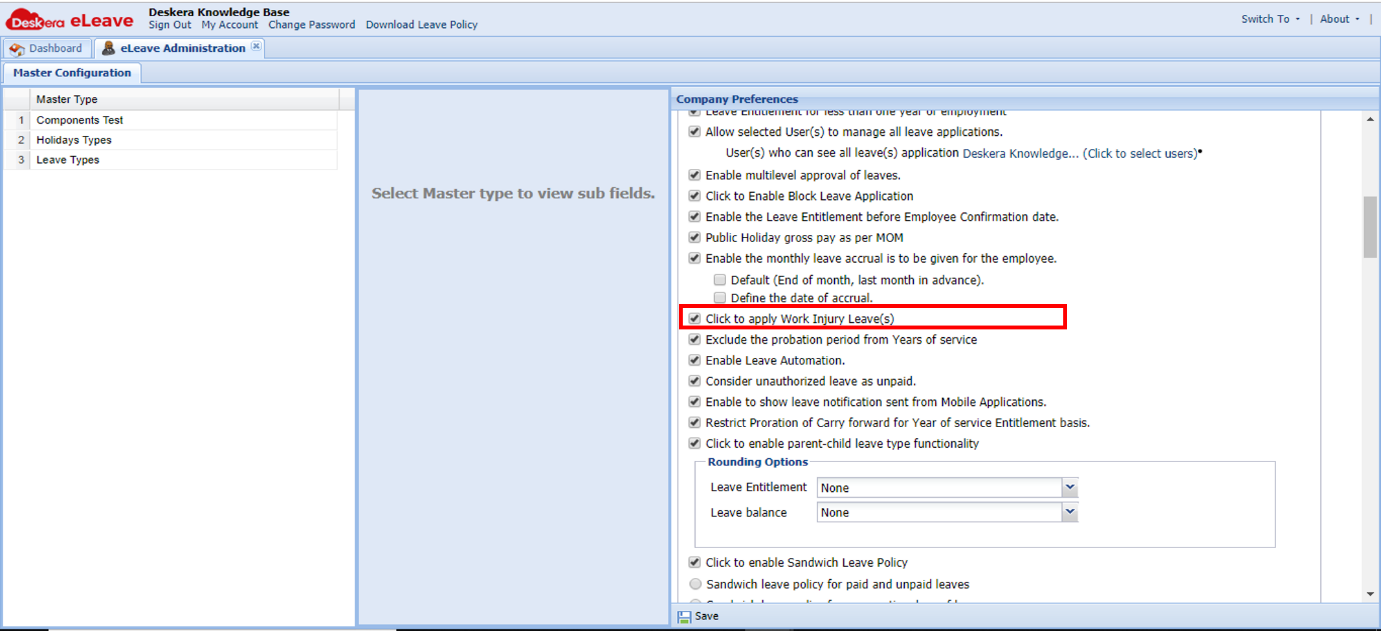Select 'Leave Types' in the Master Type list

(x=67, y=159)
